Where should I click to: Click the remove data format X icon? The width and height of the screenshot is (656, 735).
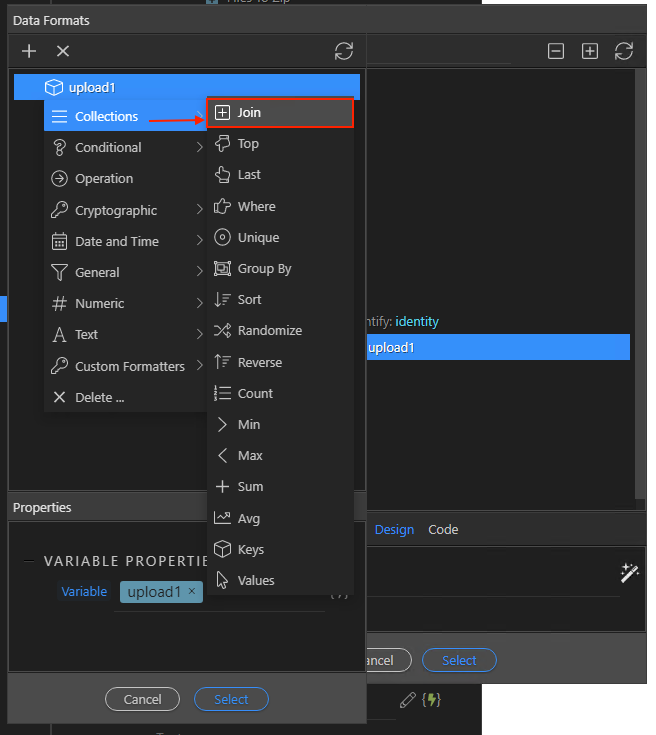click(63, 51)
